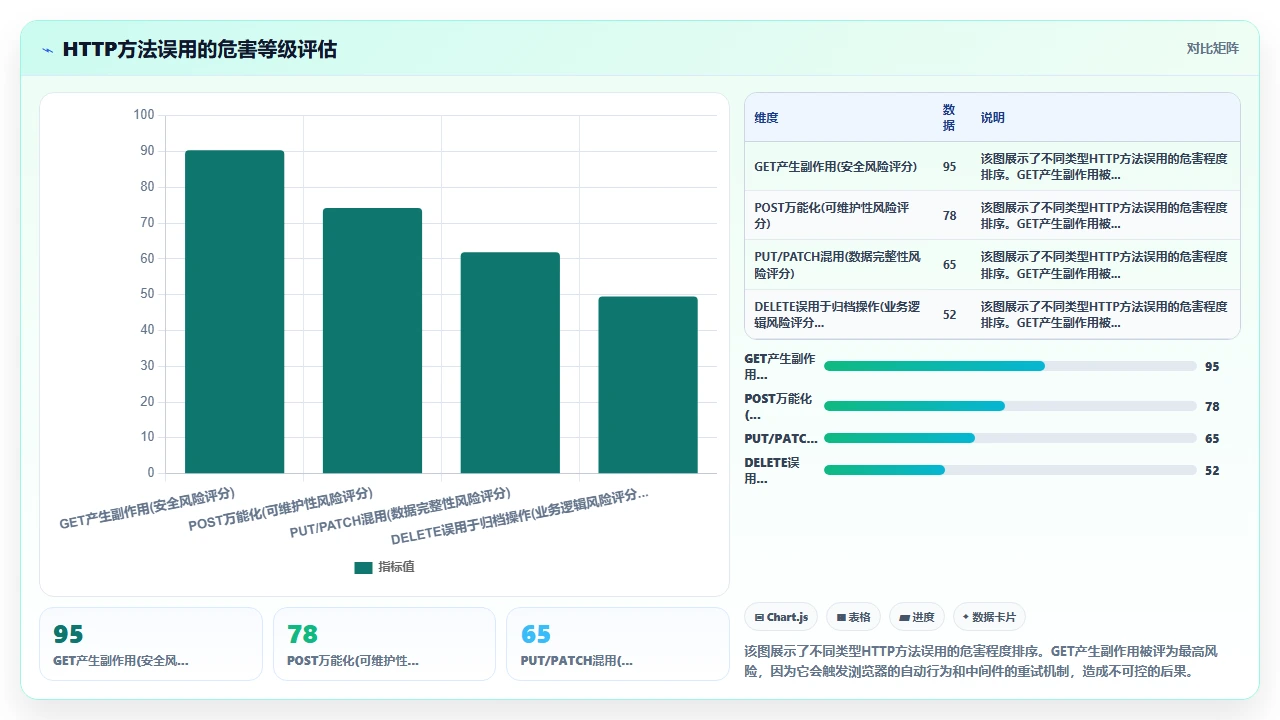Click the x-axis label PUT/PATCH混用(数据完整性风险评分)
The height and width of the screenshot is (720, 1280).
click(x=400, y=513)
